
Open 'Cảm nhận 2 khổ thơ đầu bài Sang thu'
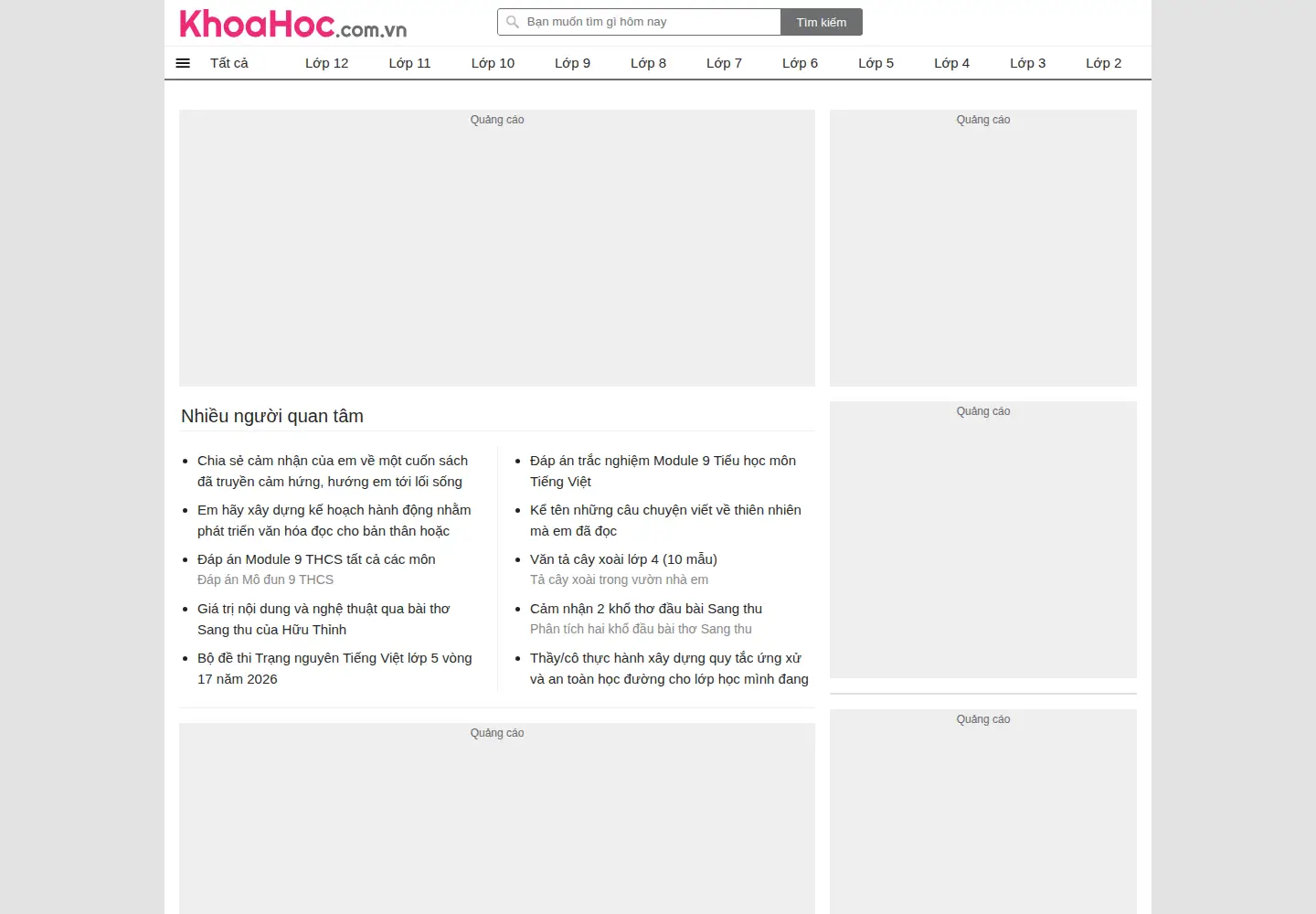click(x=646, y=609)
